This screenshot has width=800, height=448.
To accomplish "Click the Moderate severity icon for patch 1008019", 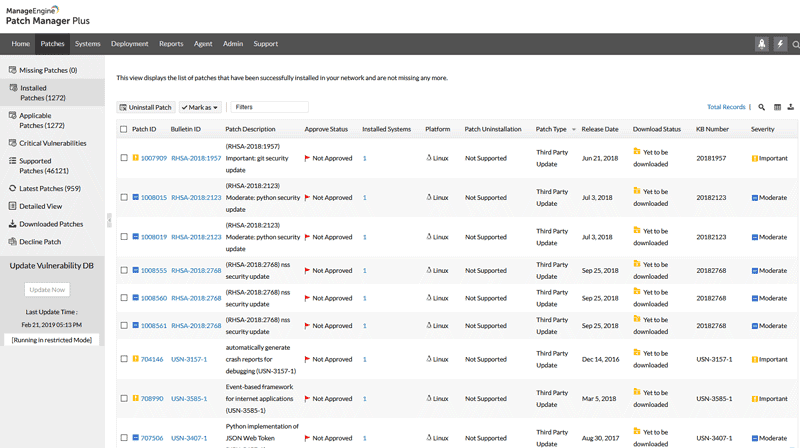I will pos(755,237).
